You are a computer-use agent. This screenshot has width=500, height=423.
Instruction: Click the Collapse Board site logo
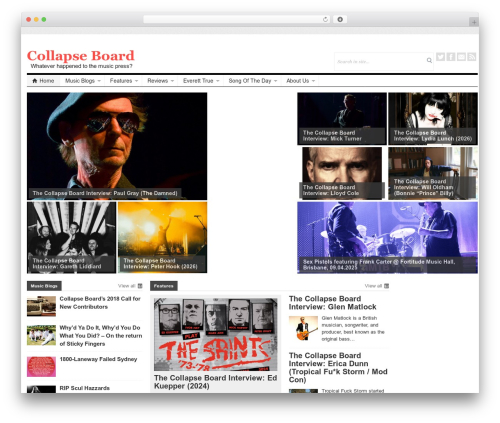pos(81,55)
